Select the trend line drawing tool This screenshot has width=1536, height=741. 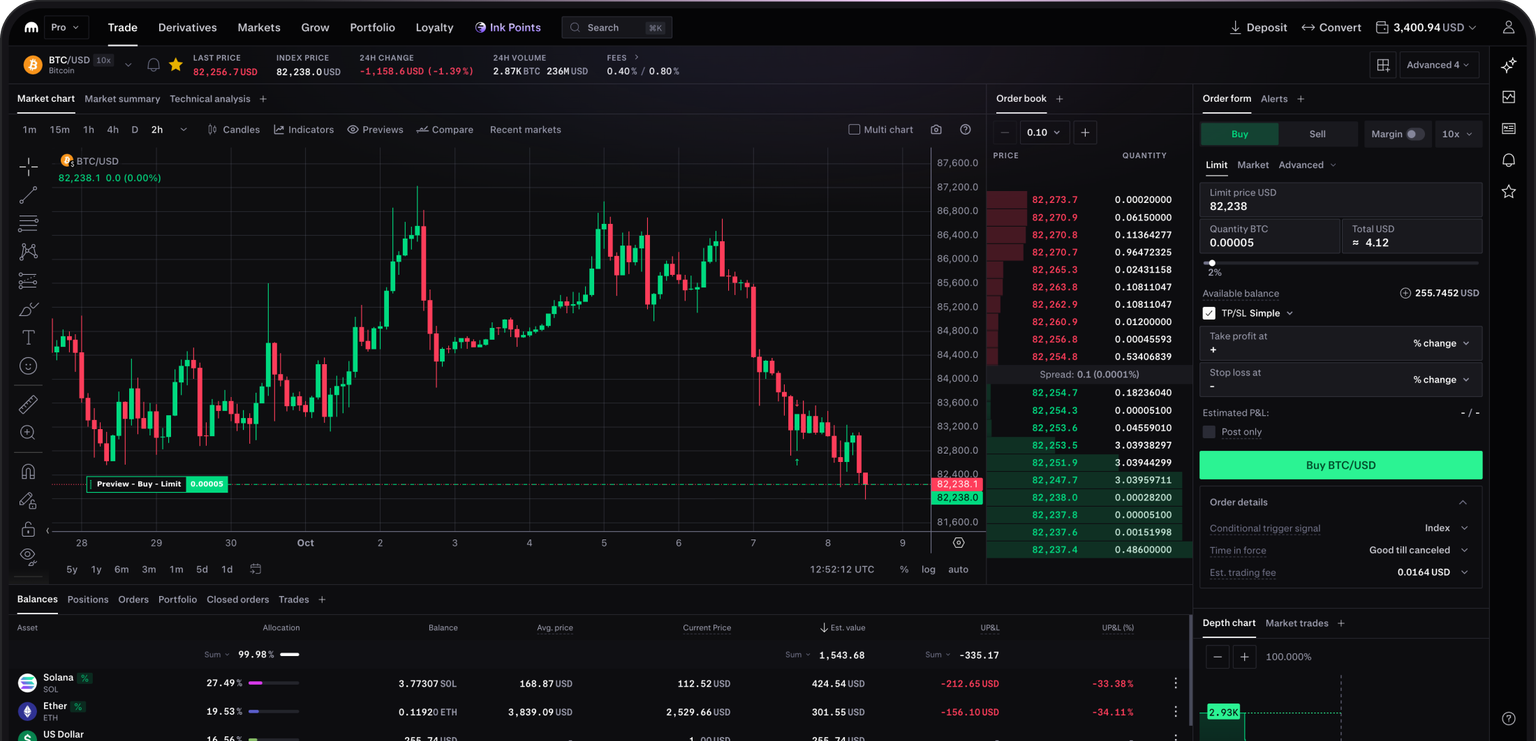point(28,195)
